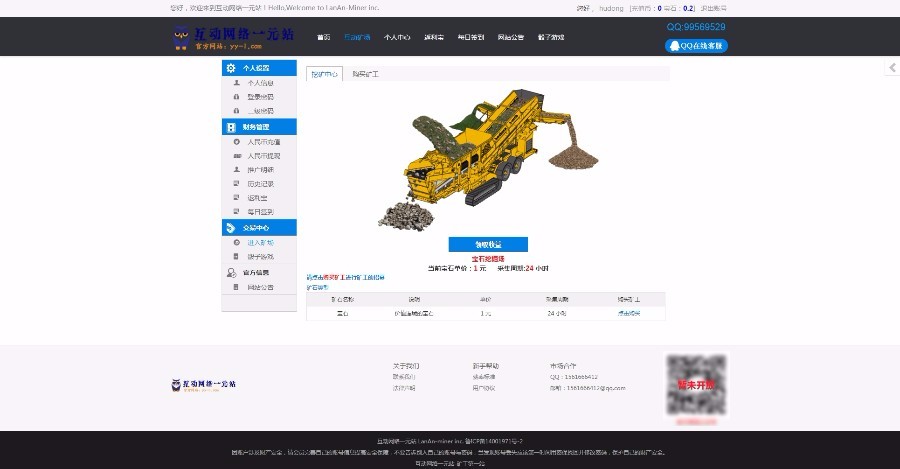
Task: Click the blue 领取收益 button
Action: point(488,245)
